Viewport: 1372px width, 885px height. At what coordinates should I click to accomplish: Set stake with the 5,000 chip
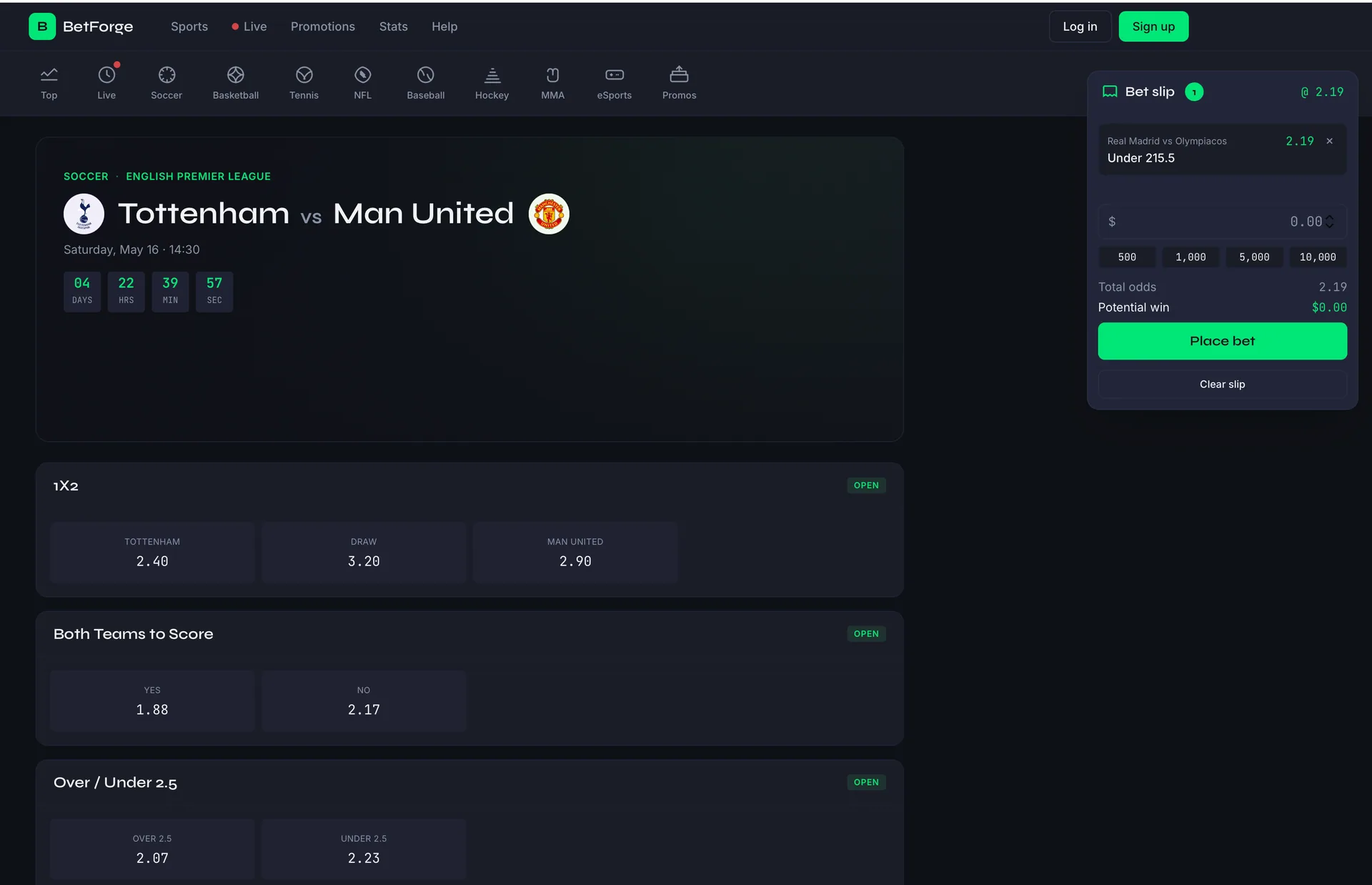[1254, 257]
